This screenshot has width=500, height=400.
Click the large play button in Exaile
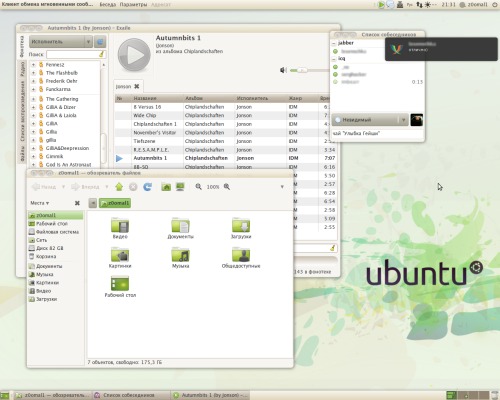click(x=134, y=55)
